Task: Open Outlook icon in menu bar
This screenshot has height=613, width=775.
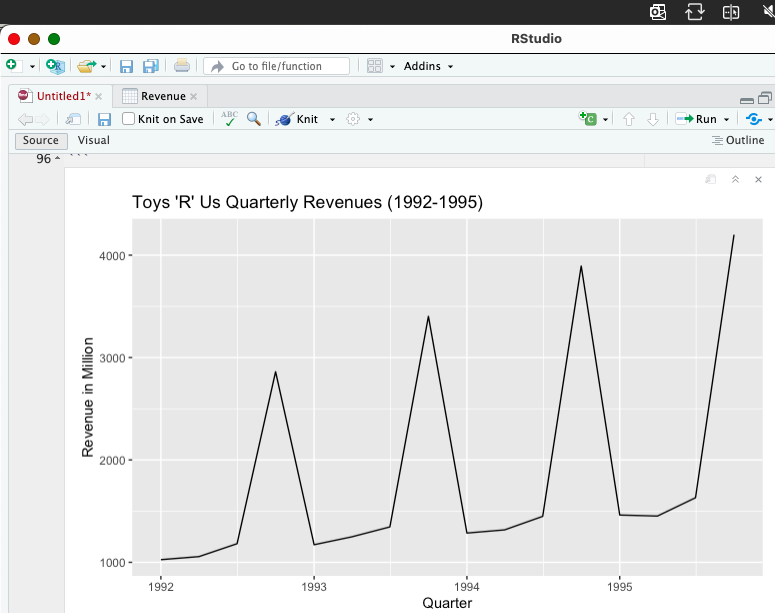Action: 658,12
